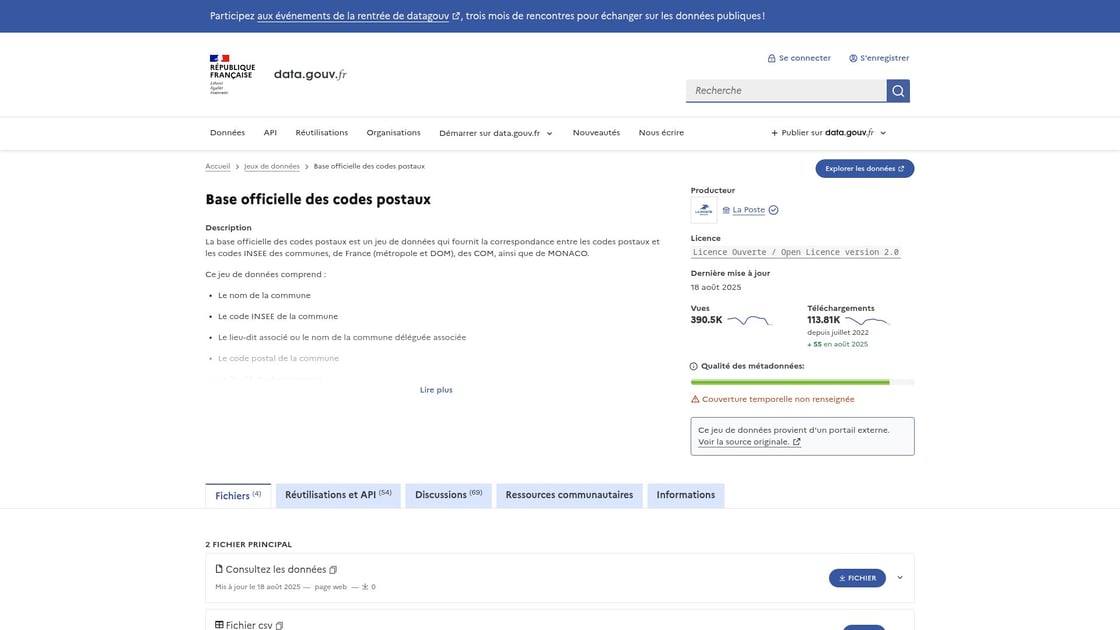Click the '390.5K' views value
This screenshot has height=630, width=1120.
(706, 320)
